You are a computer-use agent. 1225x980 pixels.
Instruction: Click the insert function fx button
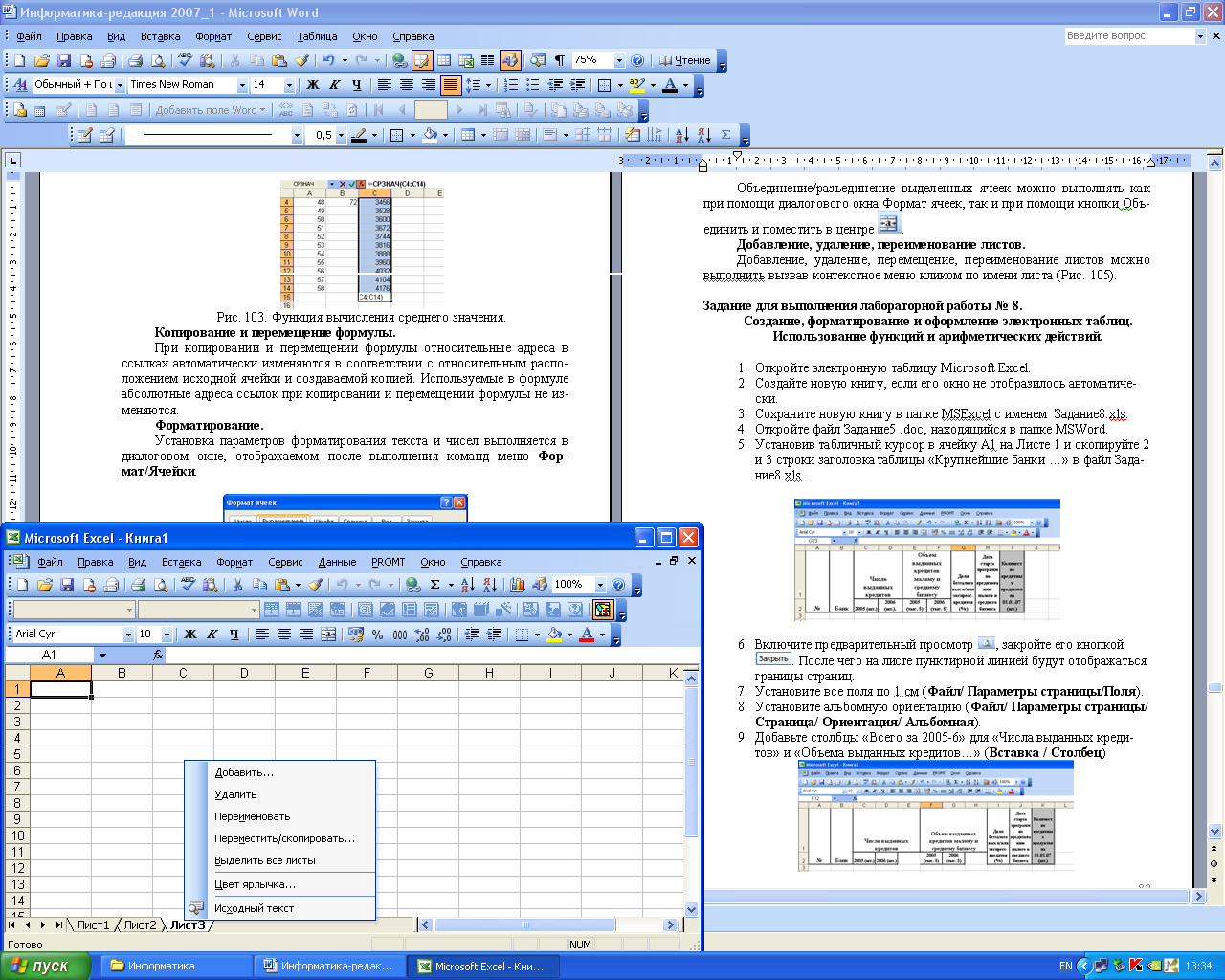click(158, 656)
